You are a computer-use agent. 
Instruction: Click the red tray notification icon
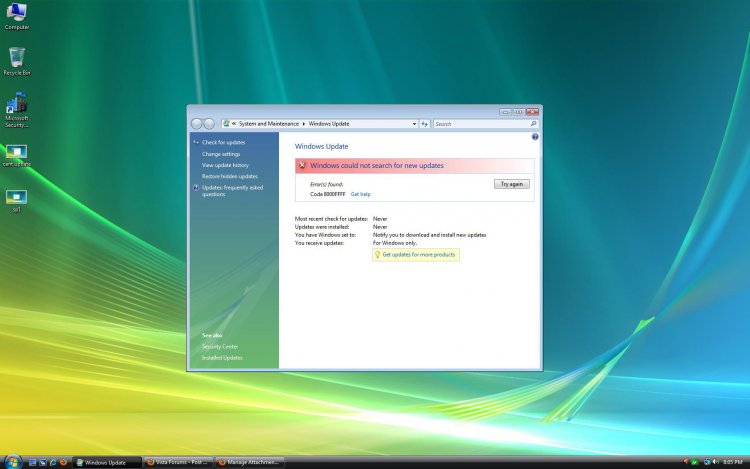point(685,462)
